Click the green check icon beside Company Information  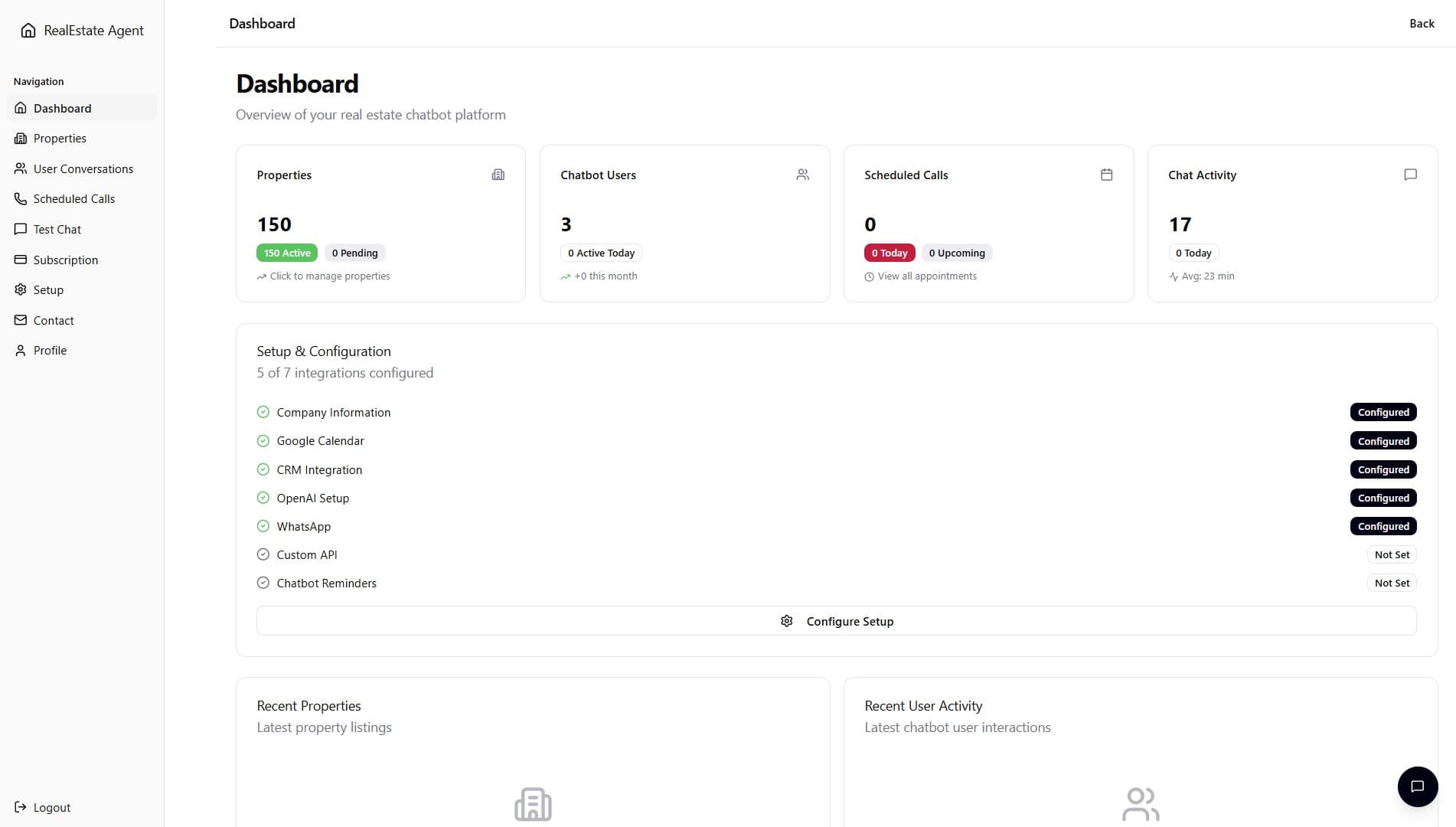pyautogui.click(x=263, y=412)
